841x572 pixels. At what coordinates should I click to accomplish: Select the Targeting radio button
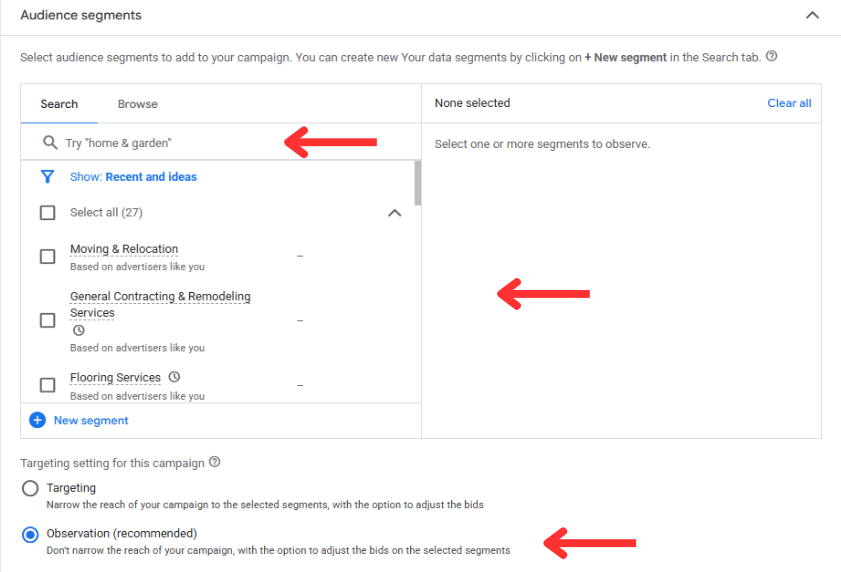[30, 488]
